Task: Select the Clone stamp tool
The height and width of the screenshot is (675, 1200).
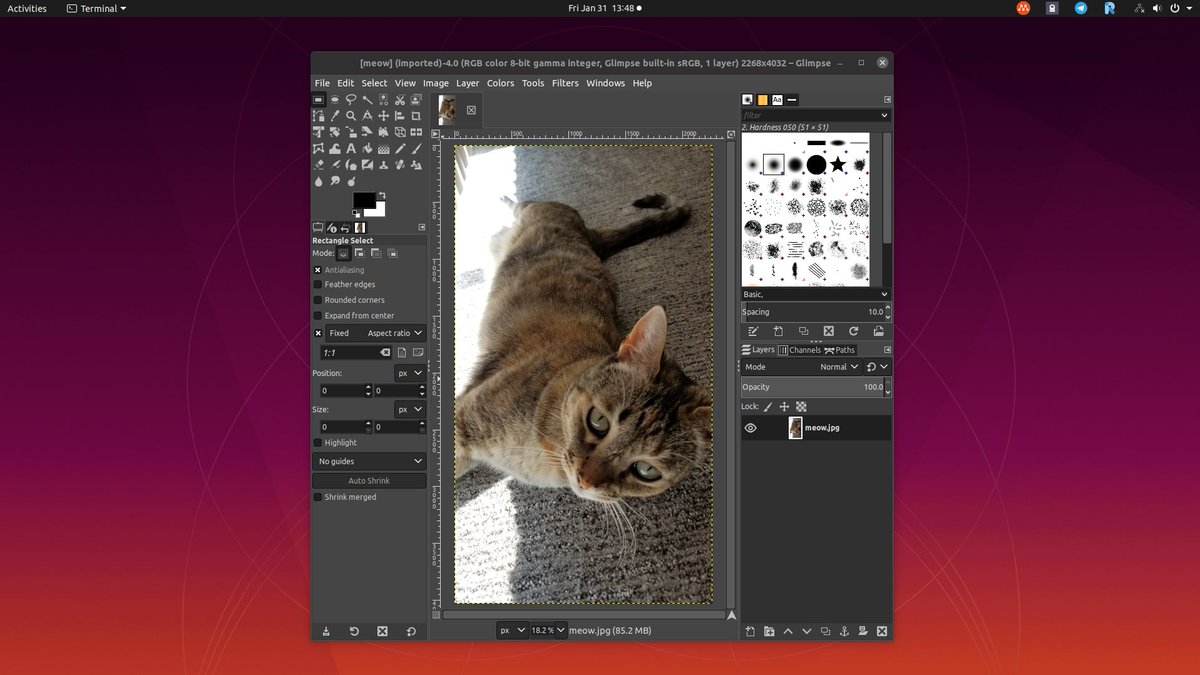Action: pos(383,165)
